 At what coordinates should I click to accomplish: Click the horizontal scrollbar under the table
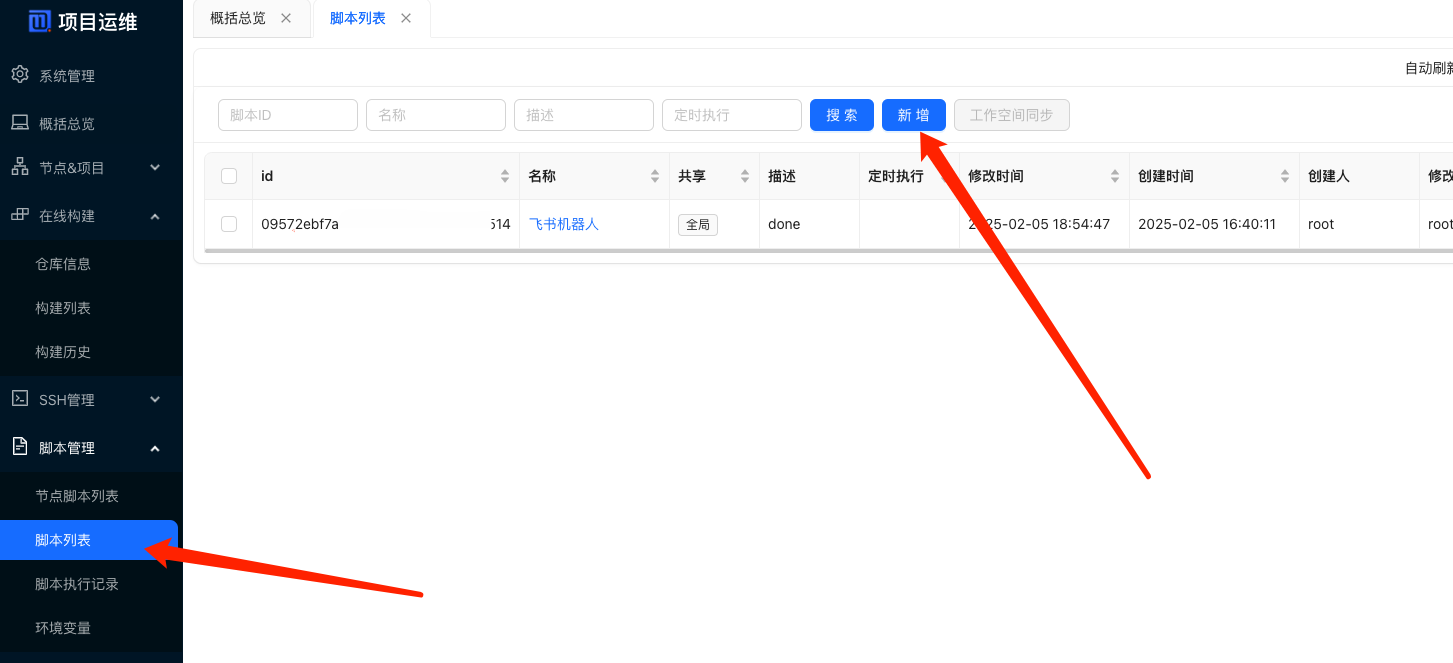click(x=700, y=250)
